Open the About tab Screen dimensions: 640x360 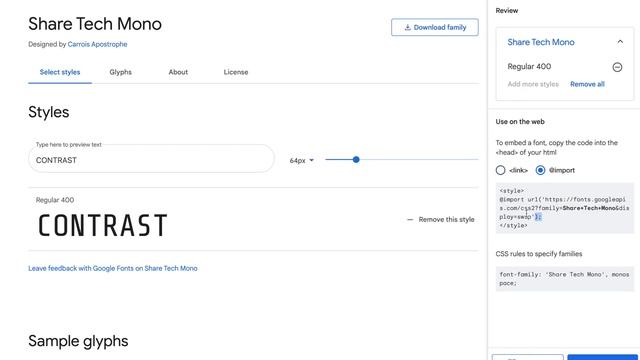(178, 72)
